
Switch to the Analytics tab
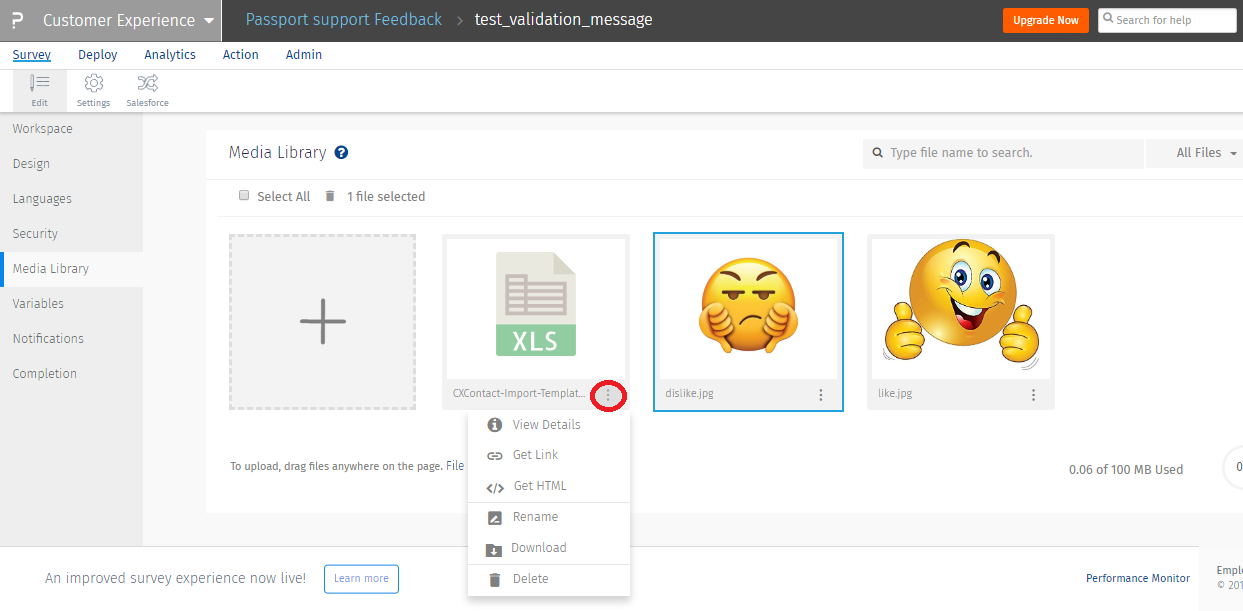[170, 54]
